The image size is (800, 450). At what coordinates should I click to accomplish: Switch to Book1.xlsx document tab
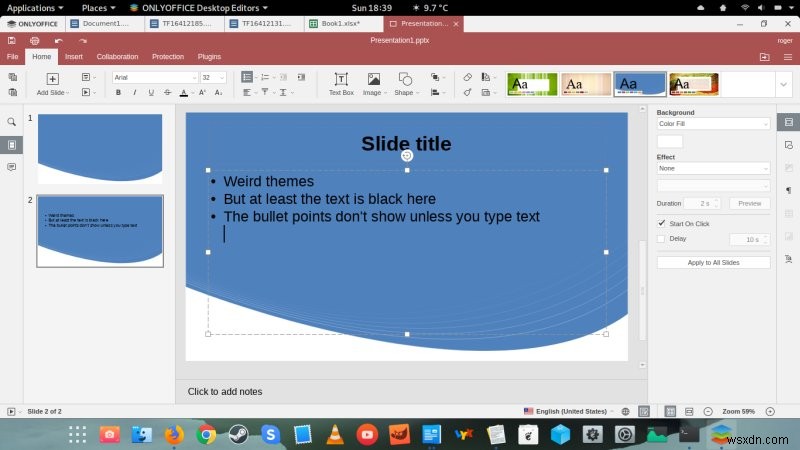(343, 23)
